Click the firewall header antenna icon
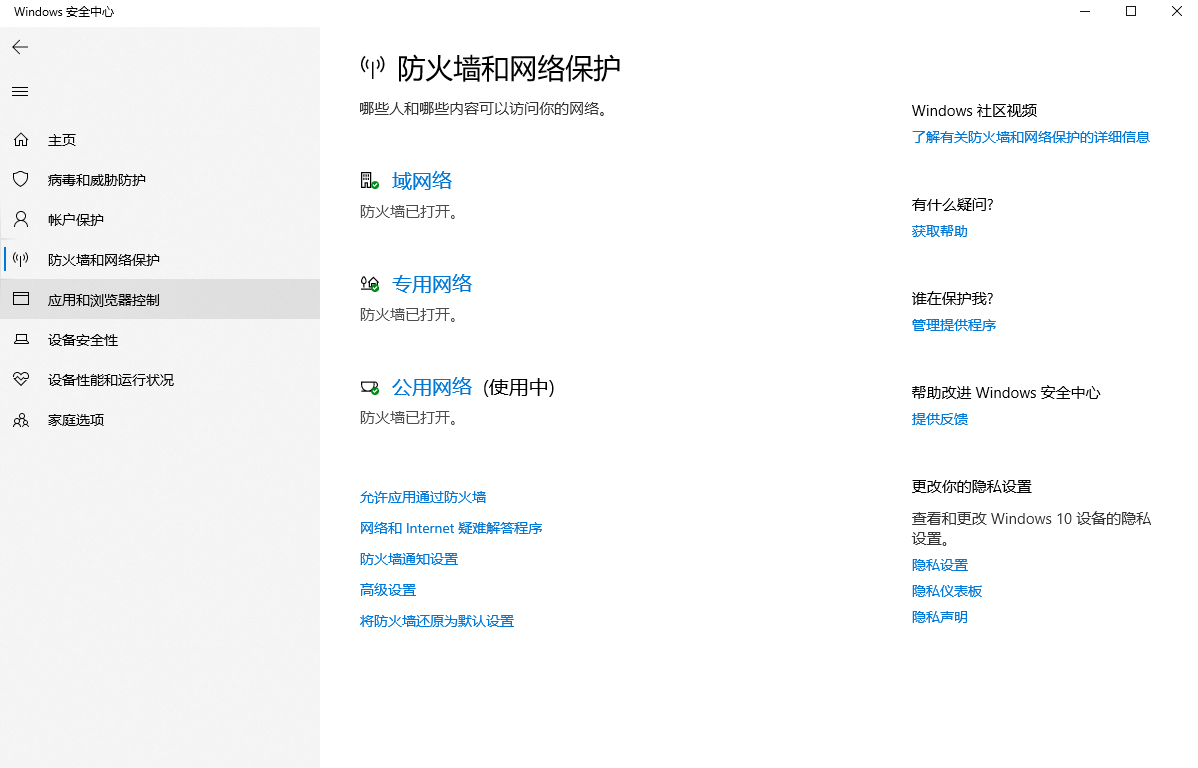Screen dimensions: 1198x768 (373, 68)
